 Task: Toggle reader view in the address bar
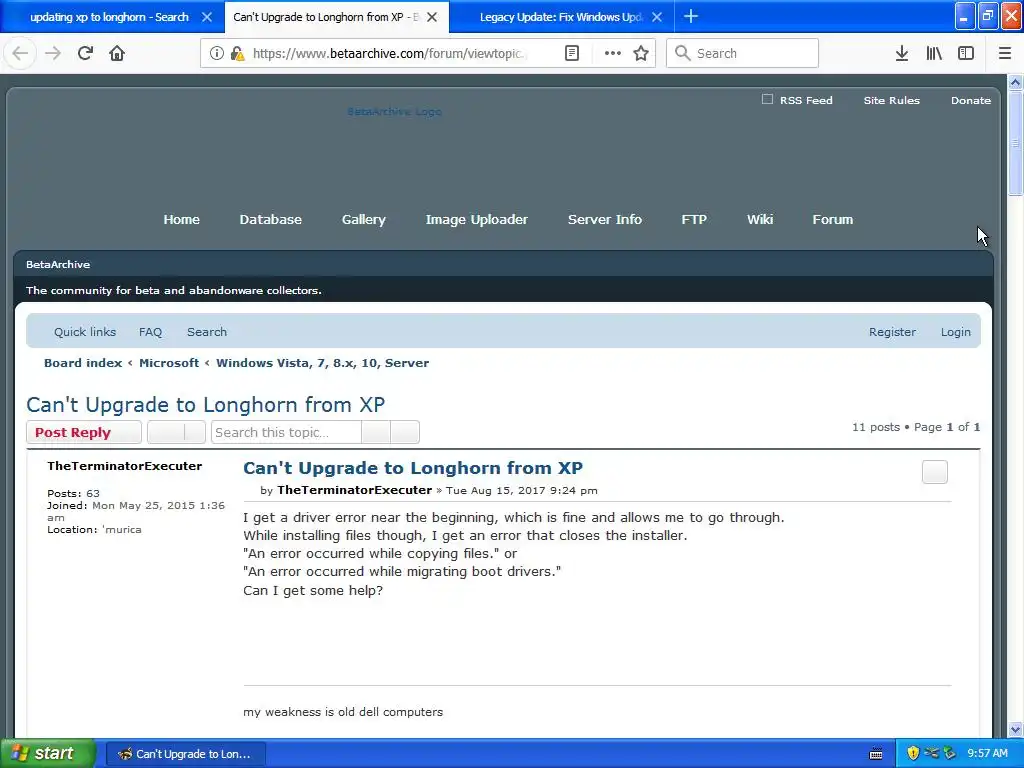point(571,53)
